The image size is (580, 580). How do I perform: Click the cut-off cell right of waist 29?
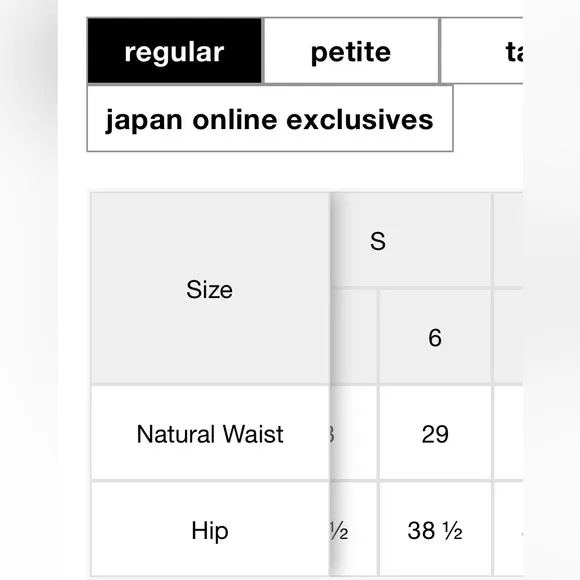point(508,434)
